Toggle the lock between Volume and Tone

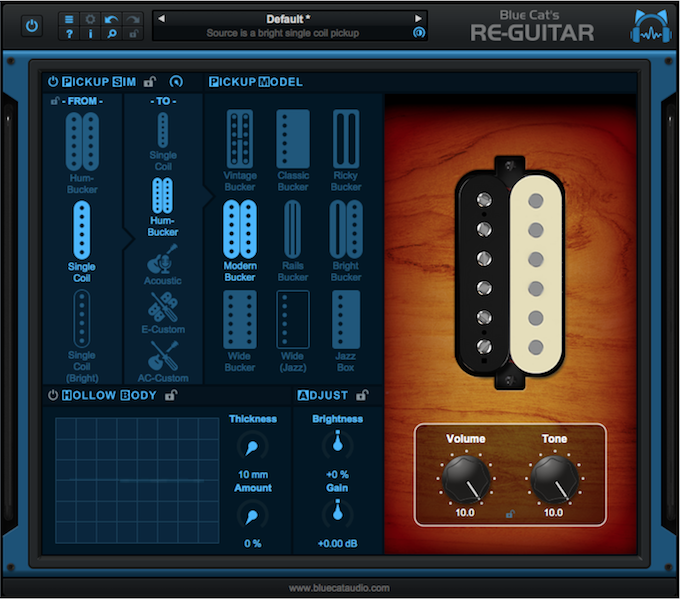point(510,514)
